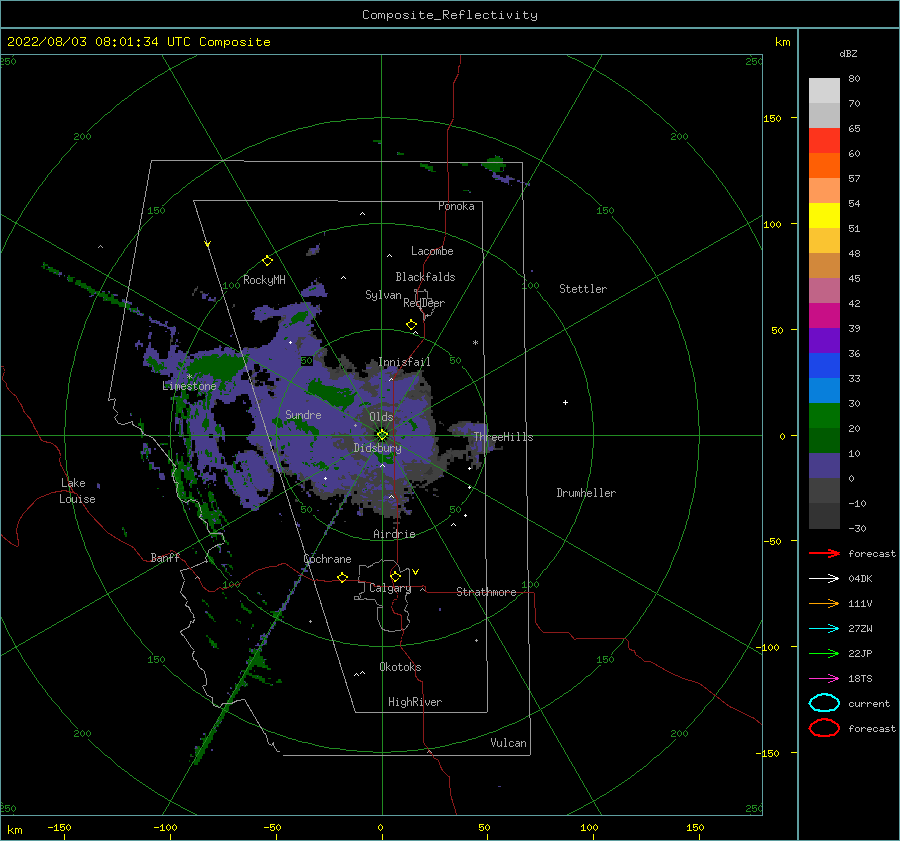Image resolution: width=900 pixels, height=841 pixels.
Task: Click the yellow diamond marker near RockyMH
Action: (x=267, y=261)
